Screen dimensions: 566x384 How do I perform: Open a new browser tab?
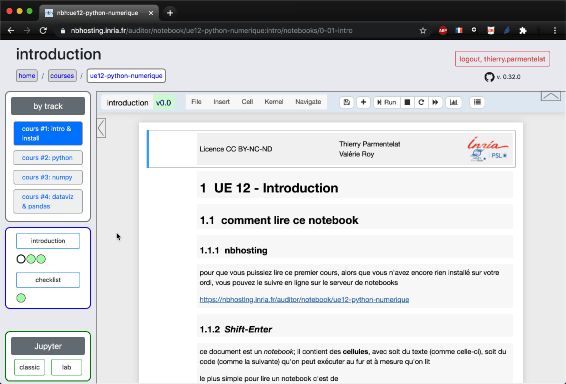170,13
